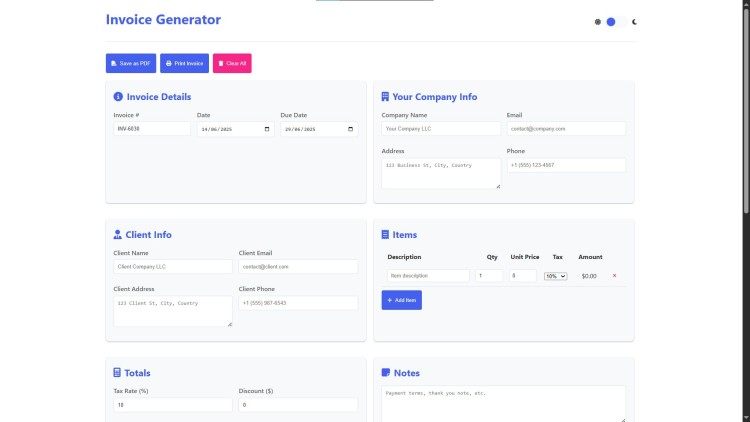Click the Discount ($) field

click(x=298, y=405)
